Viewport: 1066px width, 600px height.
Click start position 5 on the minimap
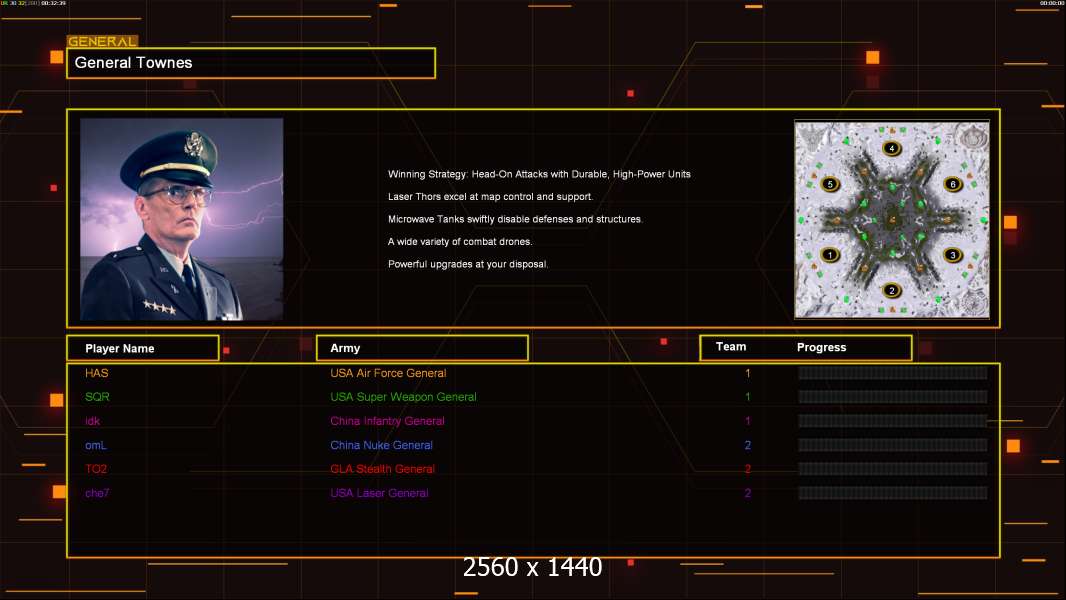coord(829,184)
